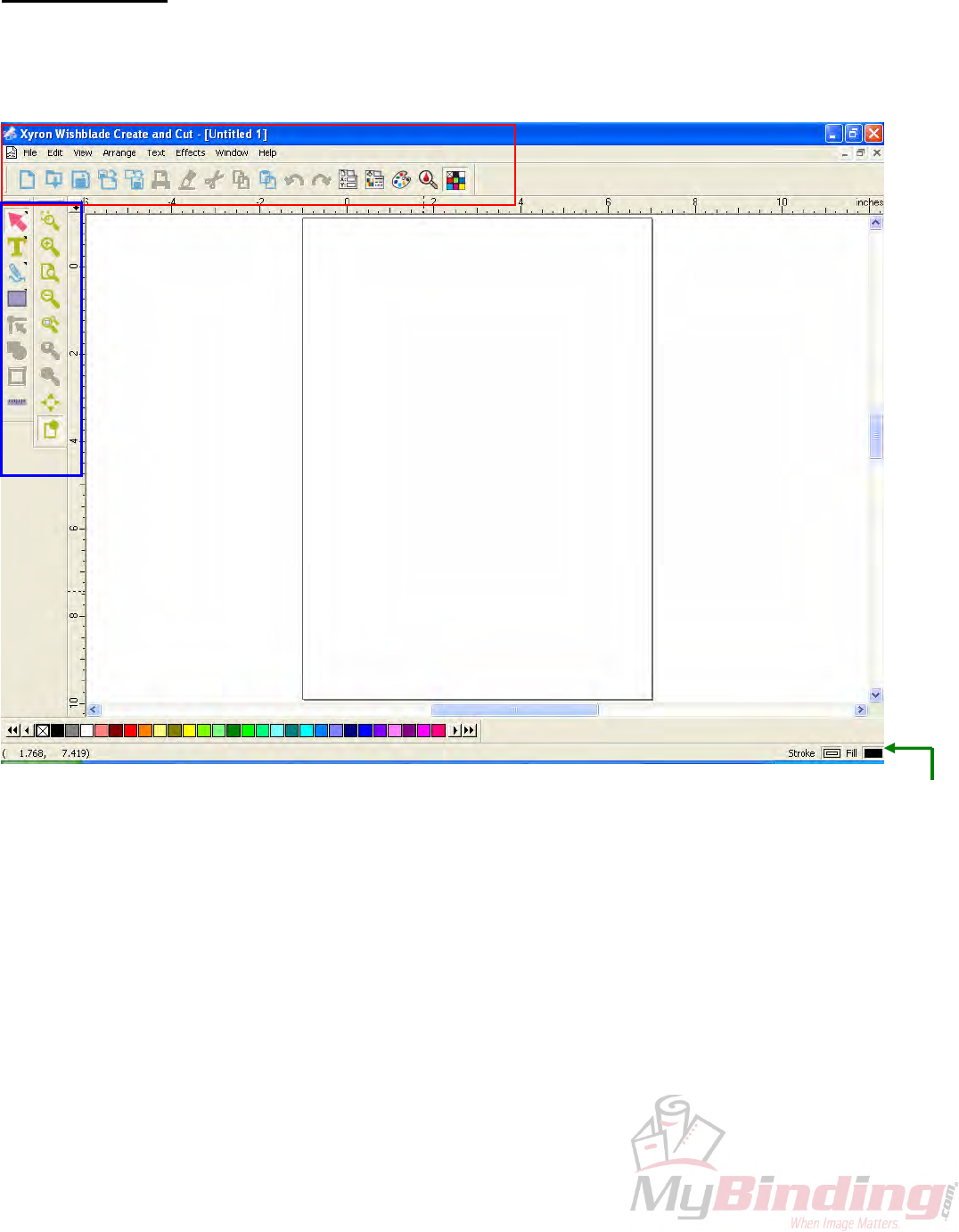The image size is (959, 1232).
Task: Jump to first palette colors arrow
Action: coord(12,730)
